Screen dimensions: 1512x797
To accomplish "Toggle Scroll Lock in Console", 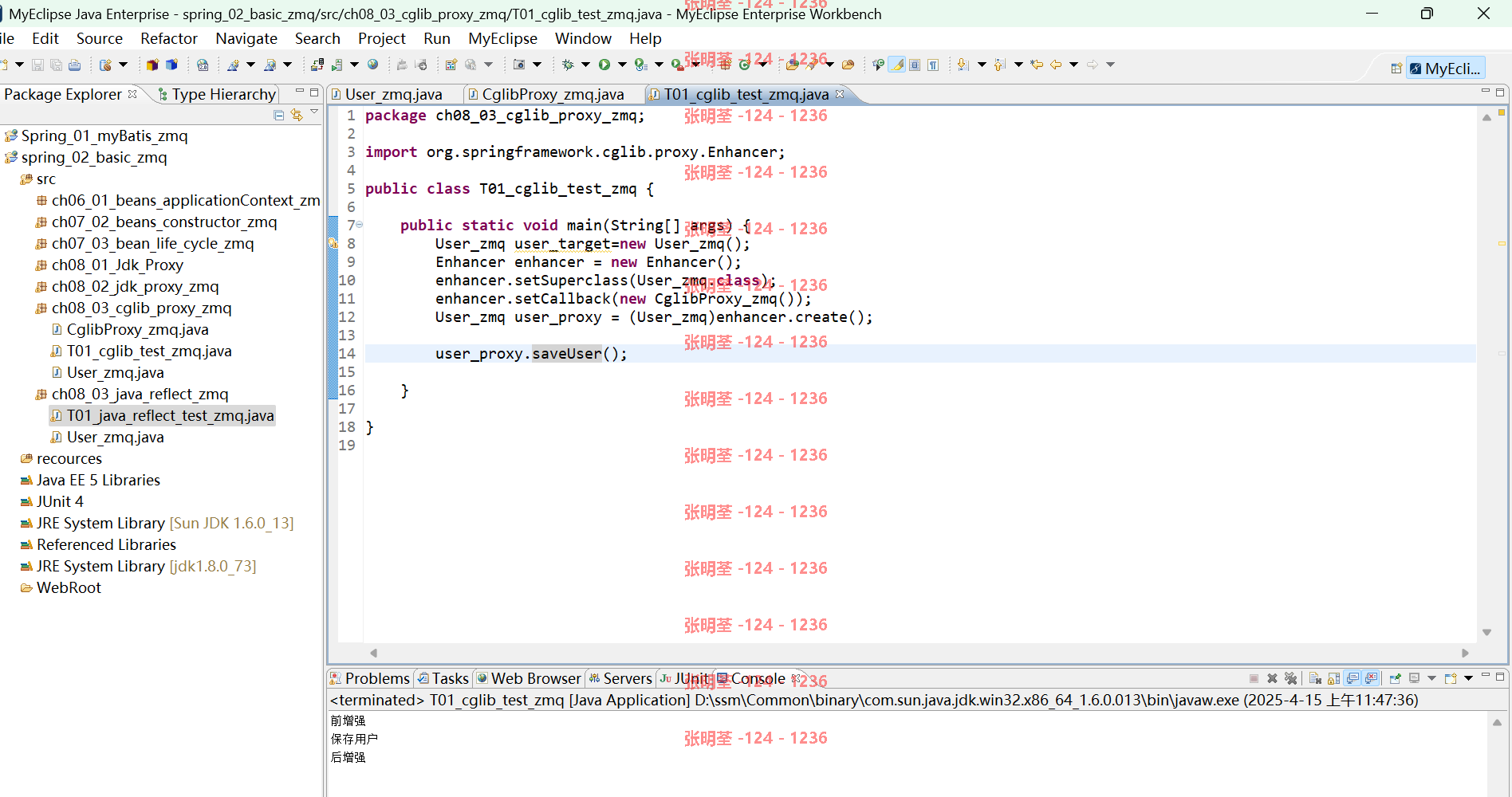I will [1333, 678].
